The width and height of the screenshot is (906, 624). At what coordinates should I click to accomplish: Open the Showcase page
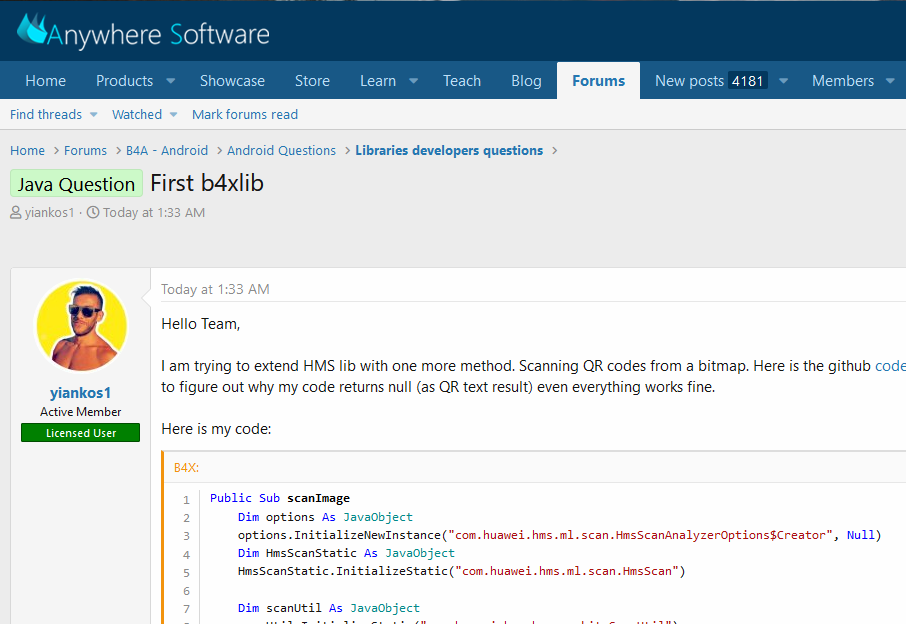pyautogui.click(x=232, y=81)
